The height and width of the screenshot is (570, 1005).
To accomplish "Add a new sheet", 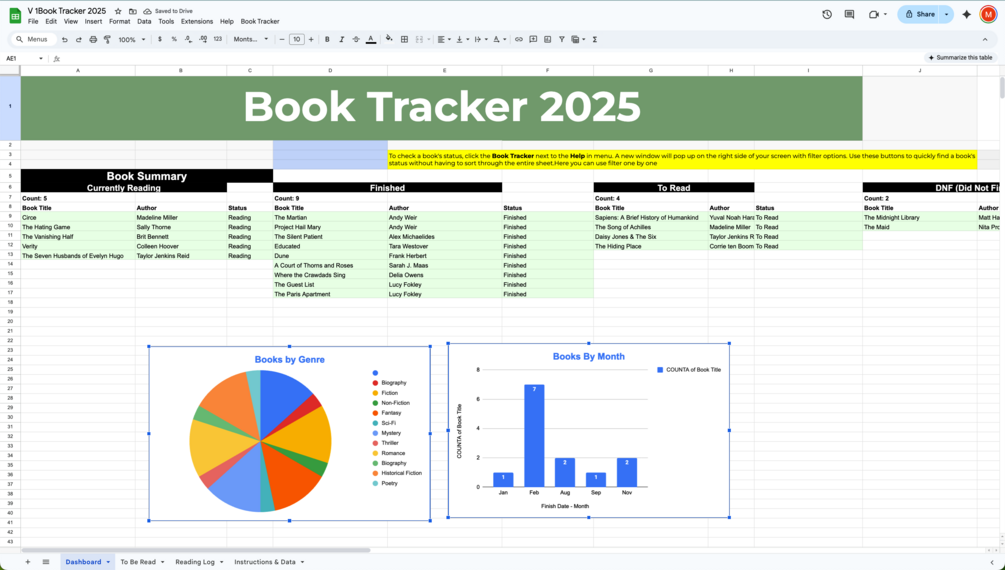I will pyautogui.click(x=28, y=562).
